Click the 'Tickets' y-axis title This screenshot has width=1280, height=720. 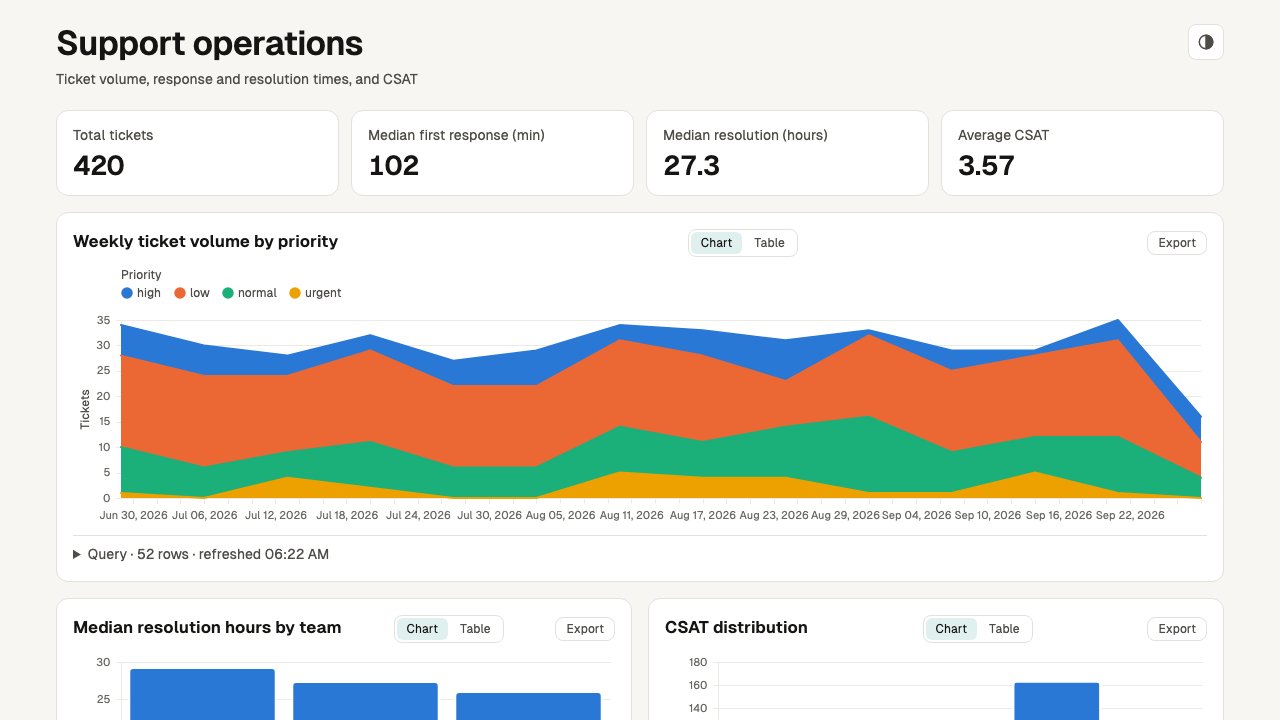[x=86, y=409]
